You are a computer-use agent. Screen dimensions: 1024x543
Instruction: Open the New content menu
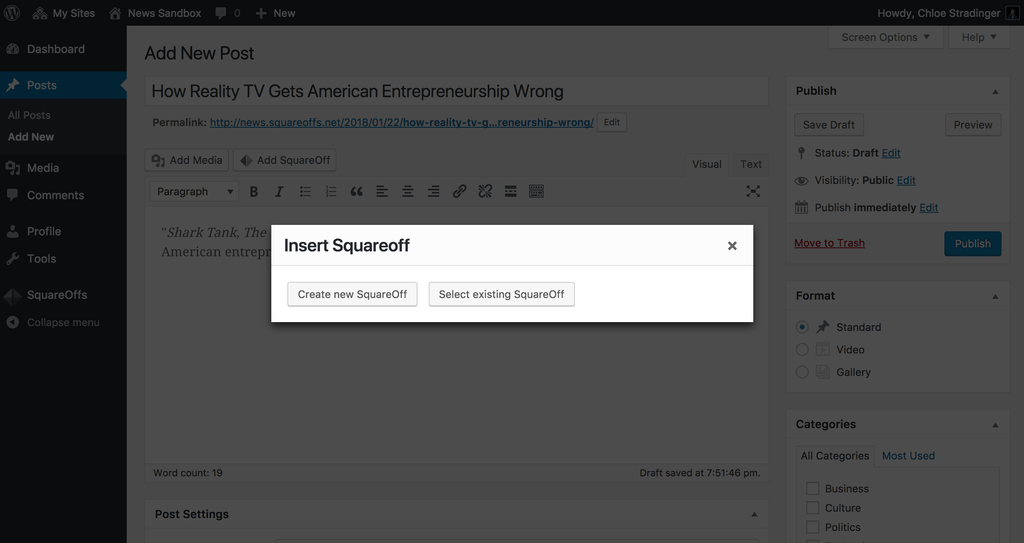(275, 13)
